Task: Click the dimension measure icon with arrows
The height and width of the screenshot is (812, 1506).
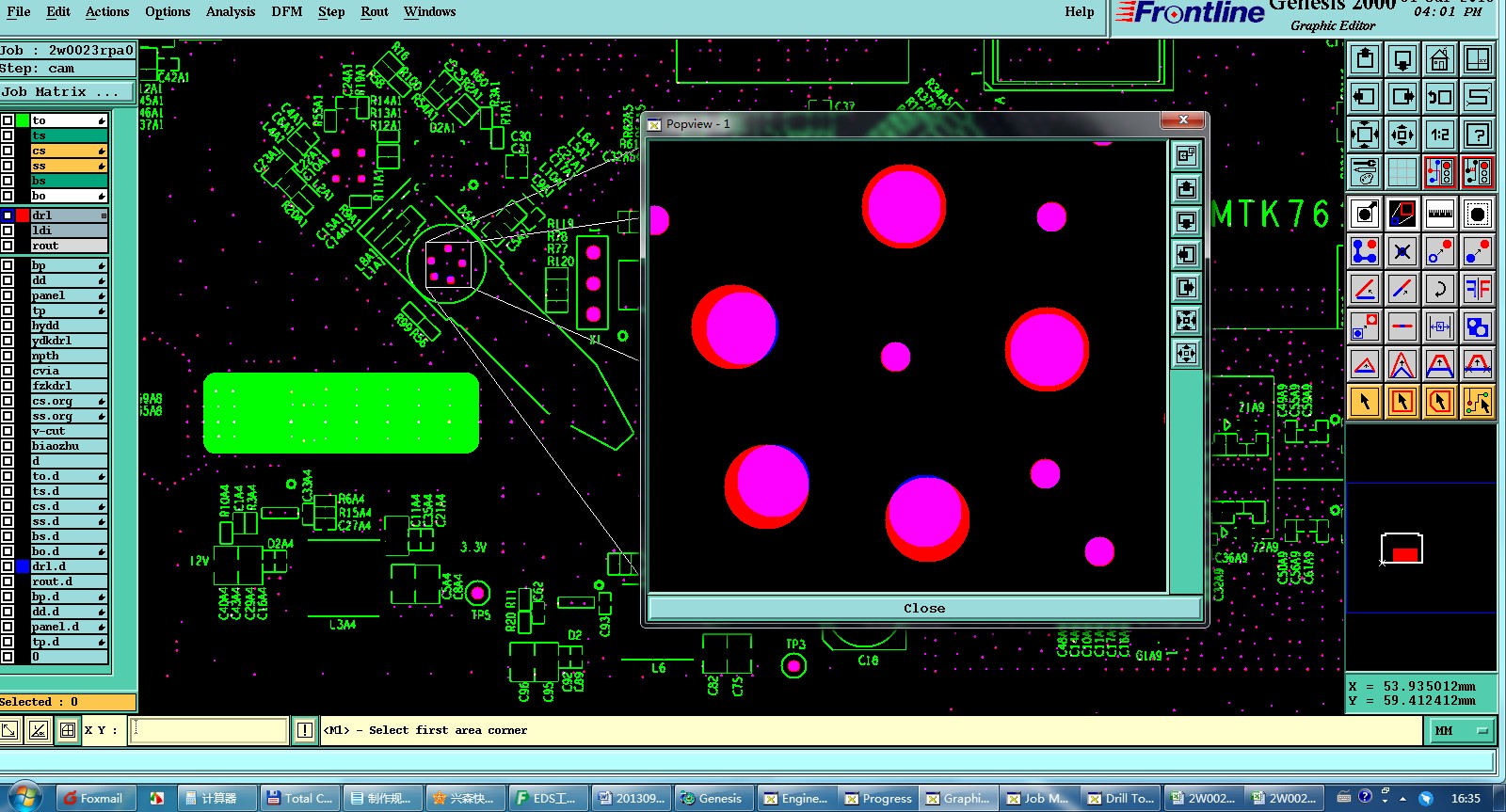Action: point(1440,326)
